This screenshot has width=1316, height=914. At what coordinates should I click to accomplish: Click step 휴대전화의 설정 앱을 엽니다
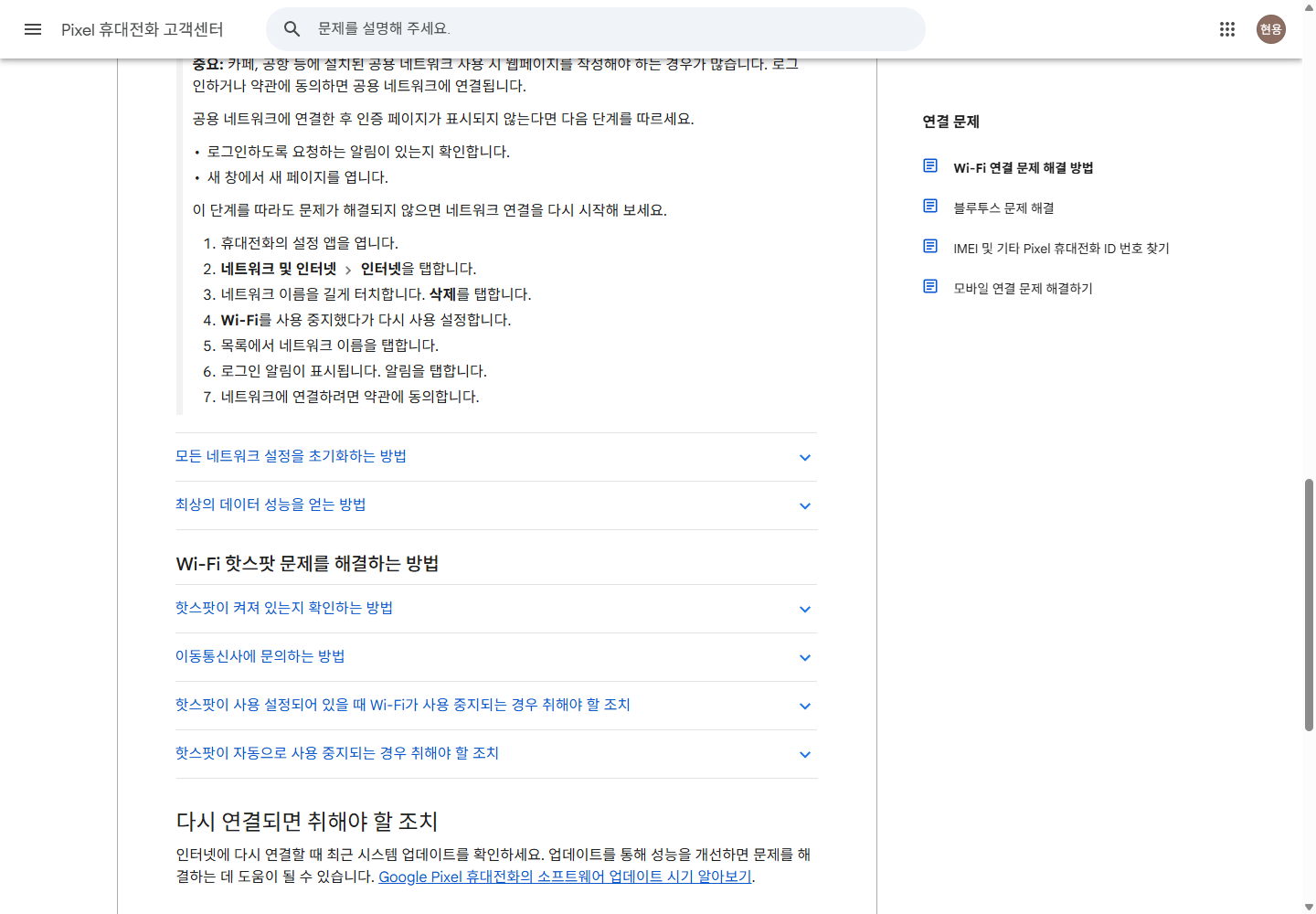tap(310, 243)
